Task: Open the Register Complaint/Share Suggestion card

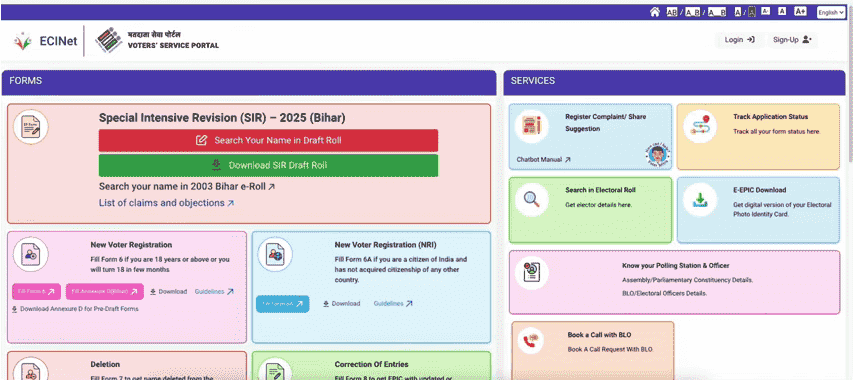Action: tap(590, 137)
